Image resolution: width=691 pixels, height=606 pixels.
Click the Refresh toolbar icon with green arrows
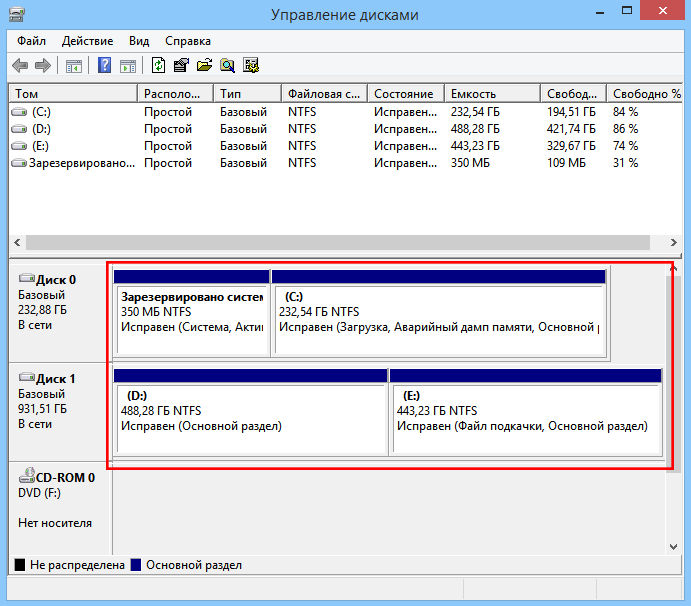tap(158, 66)
